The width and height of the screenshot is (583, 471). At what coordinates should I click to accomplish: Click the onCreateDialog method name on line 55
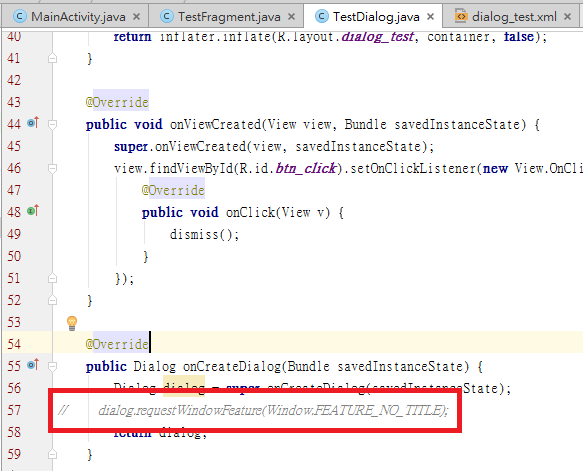[232, 367]
